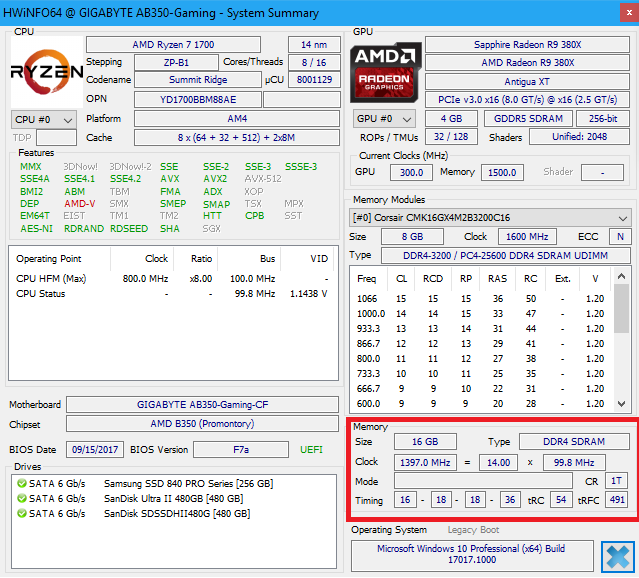Screen dimensions: 639x578
Task: Click the AES-NI feature label
Action: pyautogui.click(x=37, y=229)
